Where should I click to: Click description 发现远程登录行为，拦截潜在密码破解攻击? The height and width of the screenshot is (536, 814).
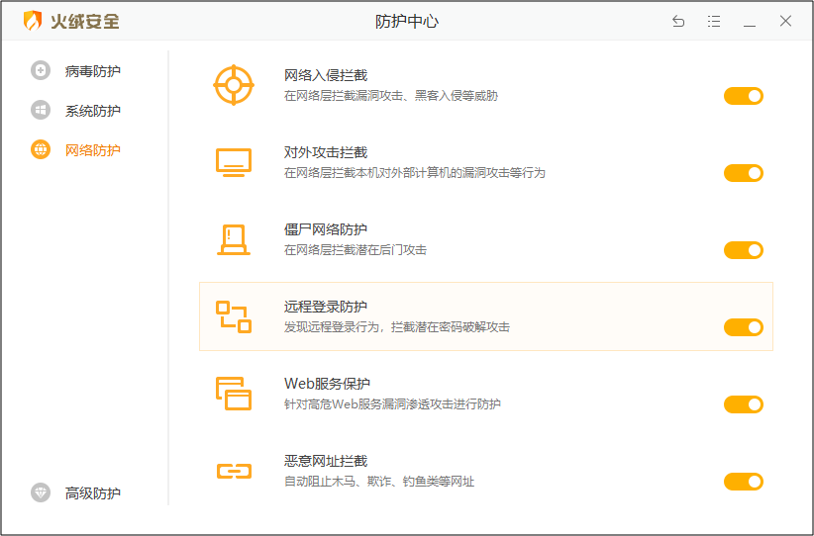point(397,327)
